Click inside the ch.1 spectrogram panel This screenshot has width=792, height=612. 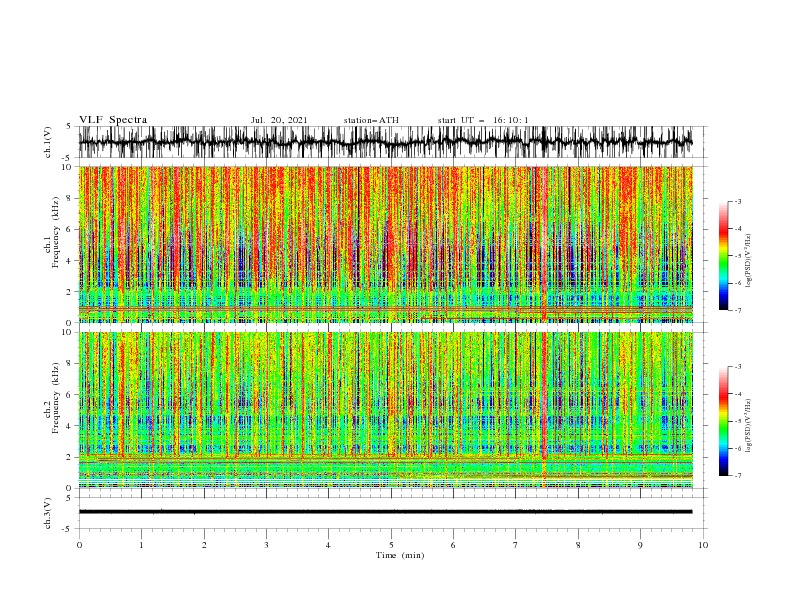385,244
